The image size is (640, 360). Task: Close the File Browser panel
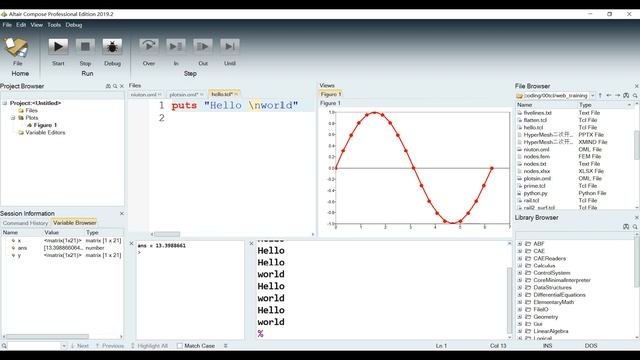pyautogui.click(x=636, y=86)
